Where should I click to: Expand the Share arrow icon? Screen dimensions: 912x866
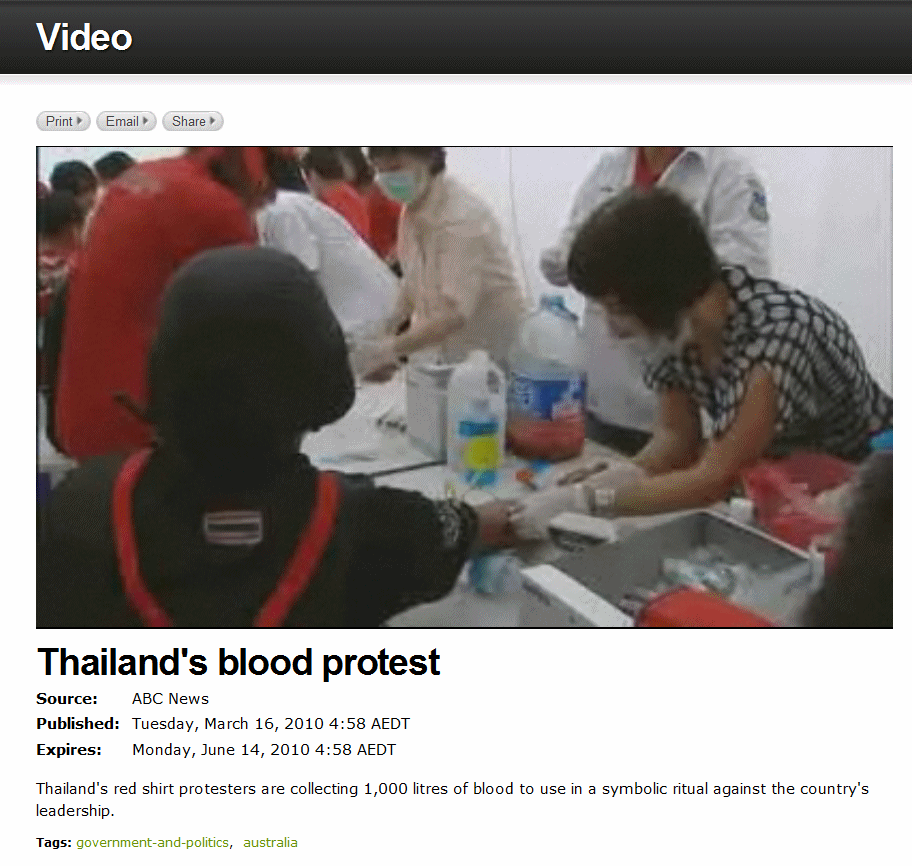[213, 121]
